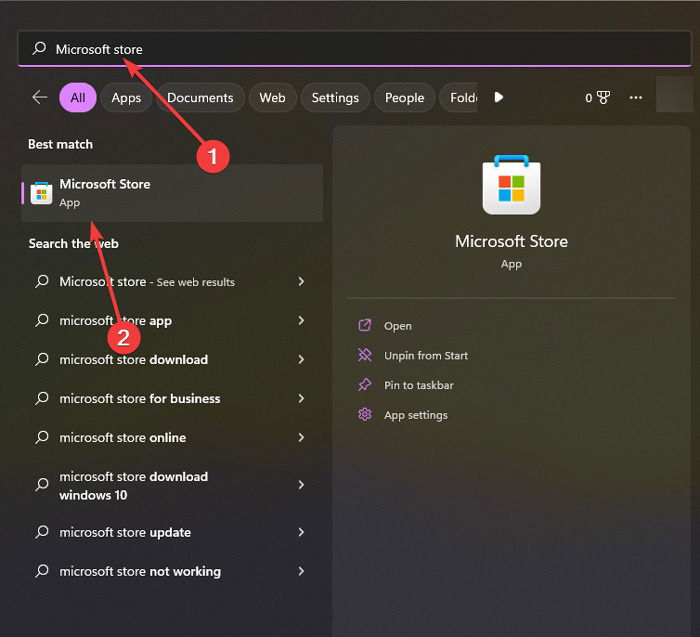Viewport: 700px width, 637px height.
Task: Open the Microsoft Store best match result
Action: click(x=172, y=193)
